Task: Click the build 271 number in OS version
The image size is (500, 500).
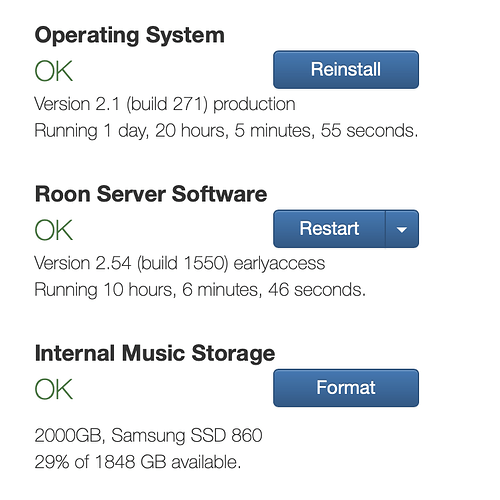Action: tap(167, 104)
